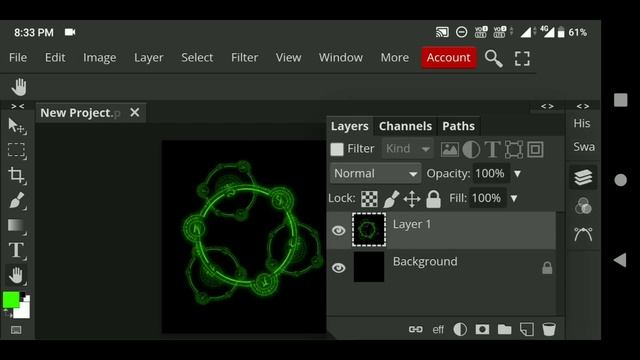Open the File menu
The image size is (640, 360).
(18, 58)
